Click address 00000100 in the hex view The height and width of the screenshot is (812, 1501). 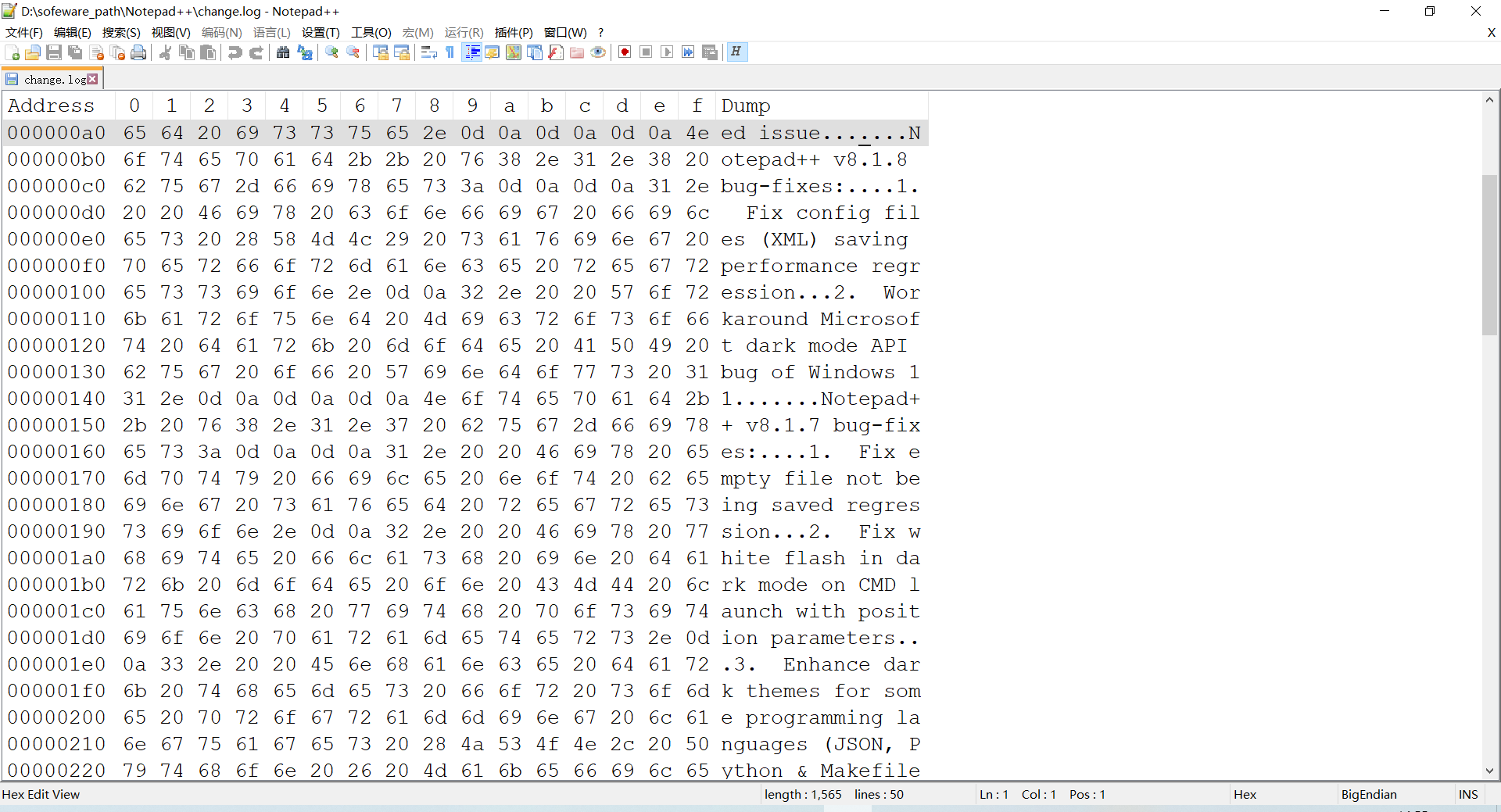tap(56, 292)
